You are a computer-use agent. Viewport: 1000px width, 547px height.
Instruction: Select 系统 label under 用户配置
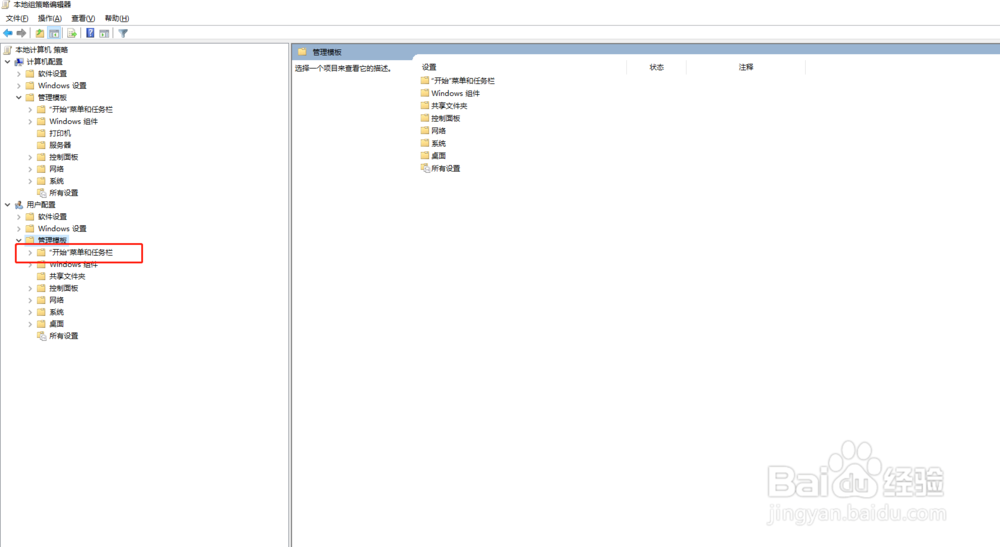pyautogui.click(x=56, y=312)
